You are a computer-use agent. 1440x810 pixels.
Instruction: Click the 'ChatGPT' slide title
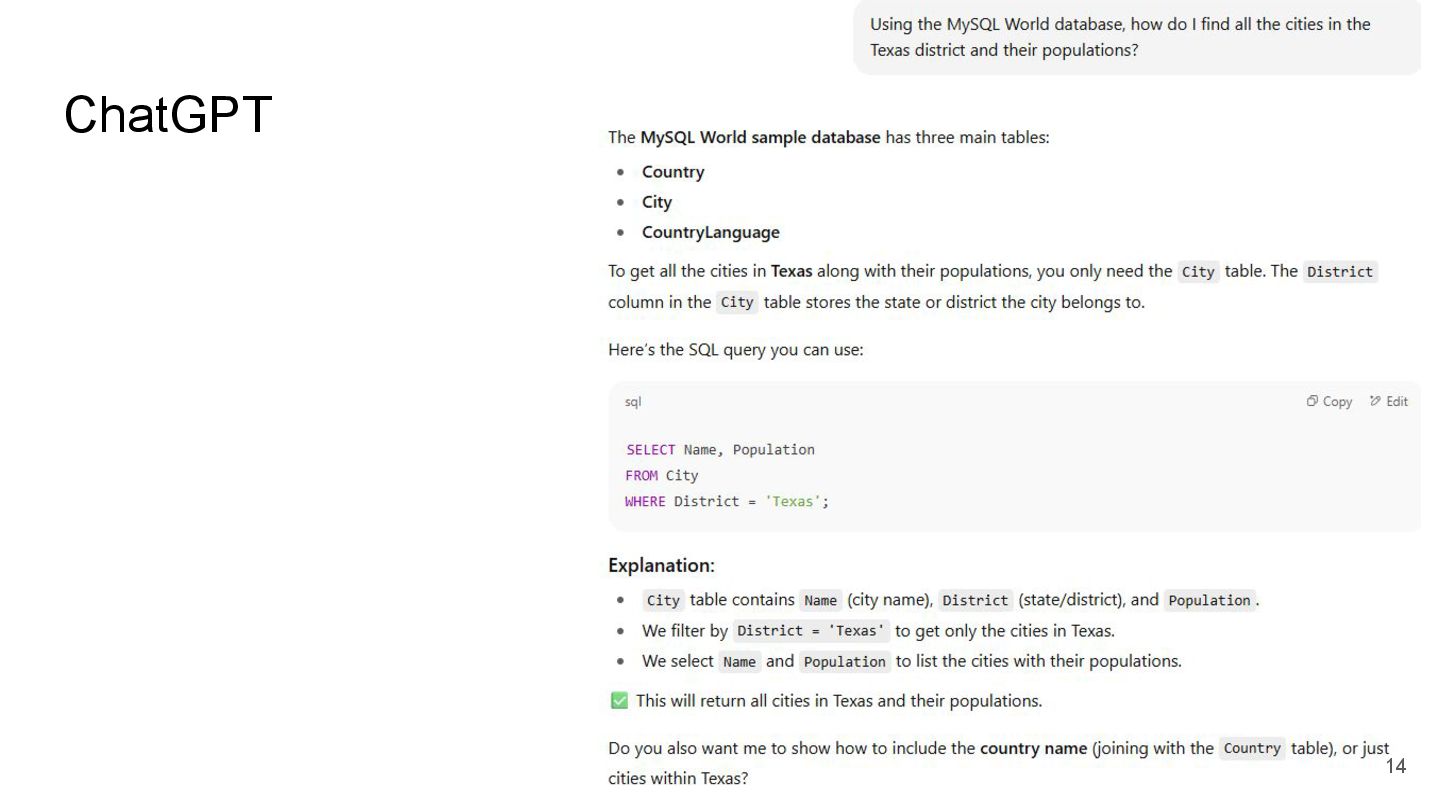[168, 114]
